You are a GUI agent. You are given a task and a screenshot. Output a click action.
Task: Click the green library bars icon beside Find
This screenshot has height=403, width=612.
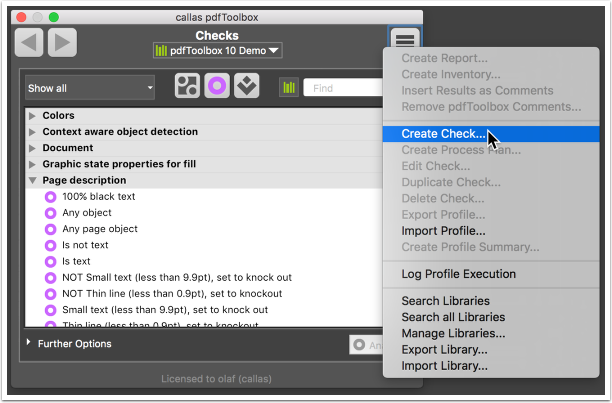[289, 88]
